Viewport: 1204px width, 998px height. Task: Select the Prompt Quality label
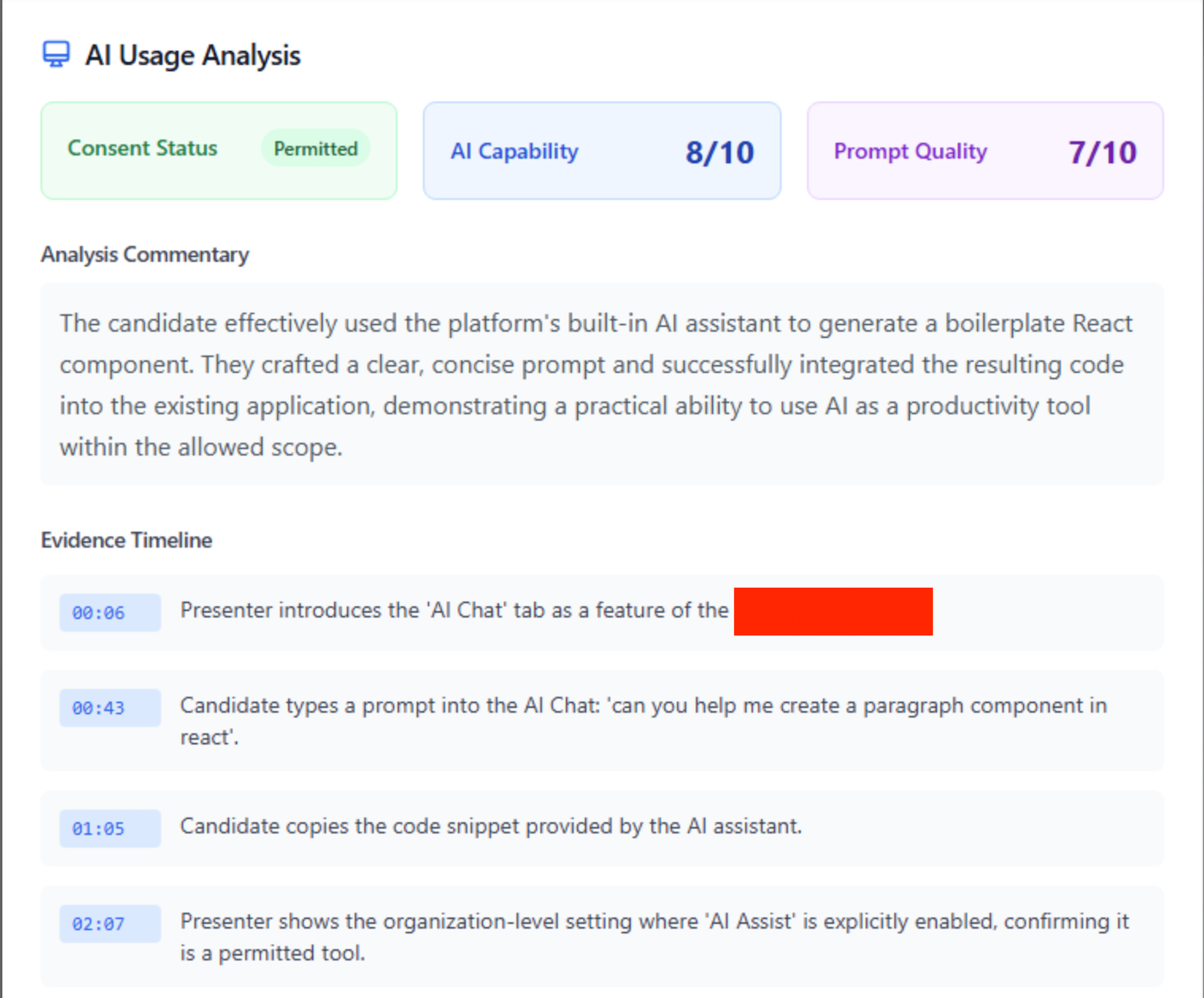[910, 152]
